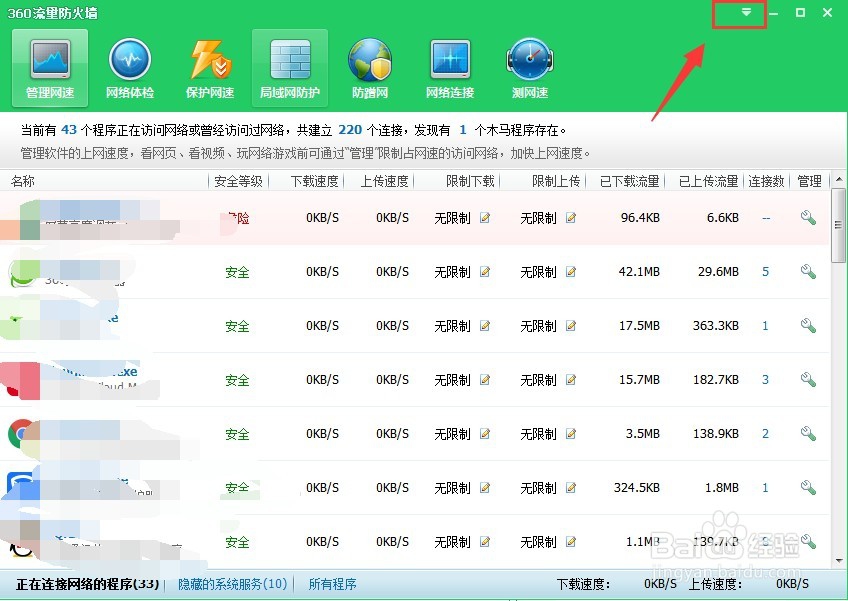Viewport: 848px width, 601px height.
Task: Select the 138.9KB upload traffic cell
Action: [x=716, y=434]
